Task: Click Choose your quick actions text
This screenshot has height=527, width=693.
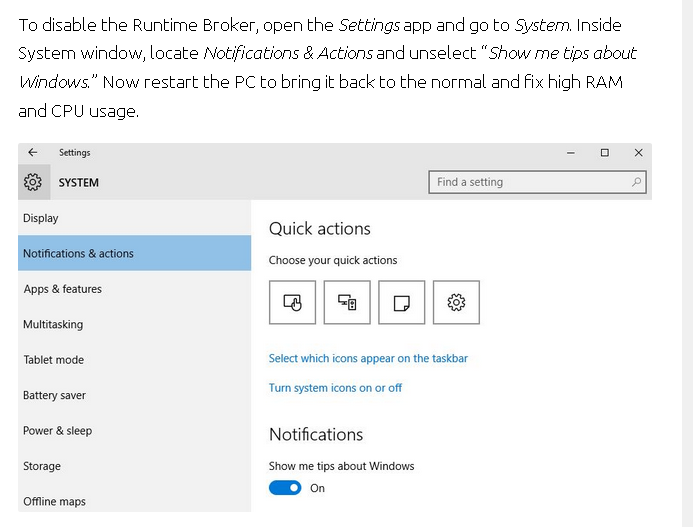Action: pyautogui.click(x=333, y=260)
